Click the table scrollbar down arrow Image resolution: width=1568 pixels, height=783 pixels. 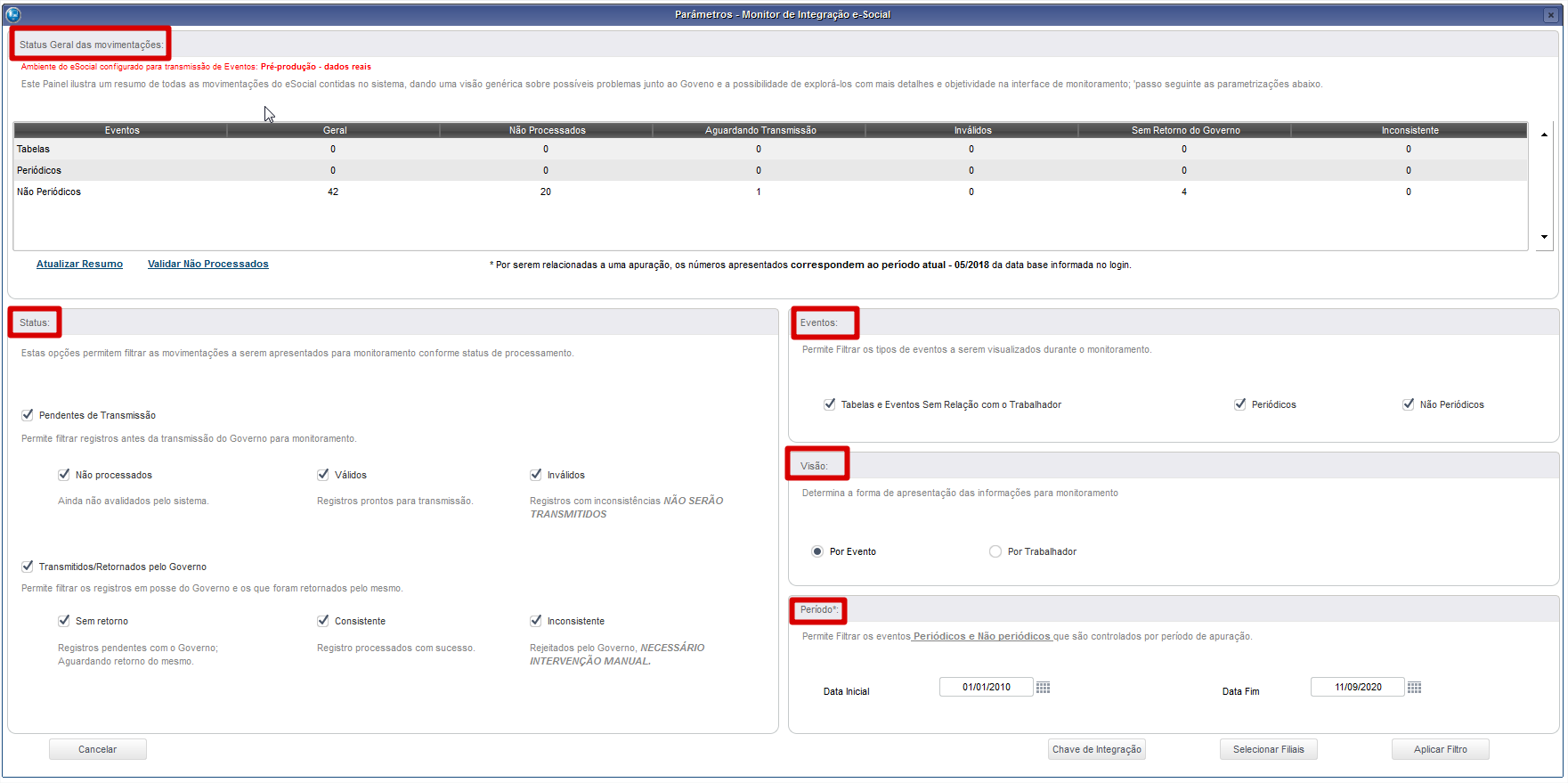(x=1544, y=237)
